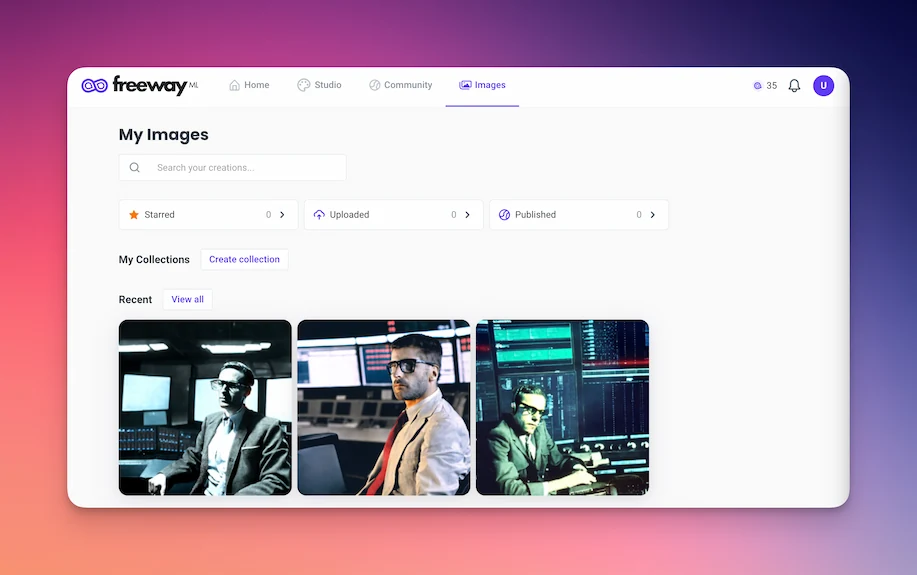Viewport: 917px width, 575px height.
Task: Click the Published globe icon
Action: (504, 215)
